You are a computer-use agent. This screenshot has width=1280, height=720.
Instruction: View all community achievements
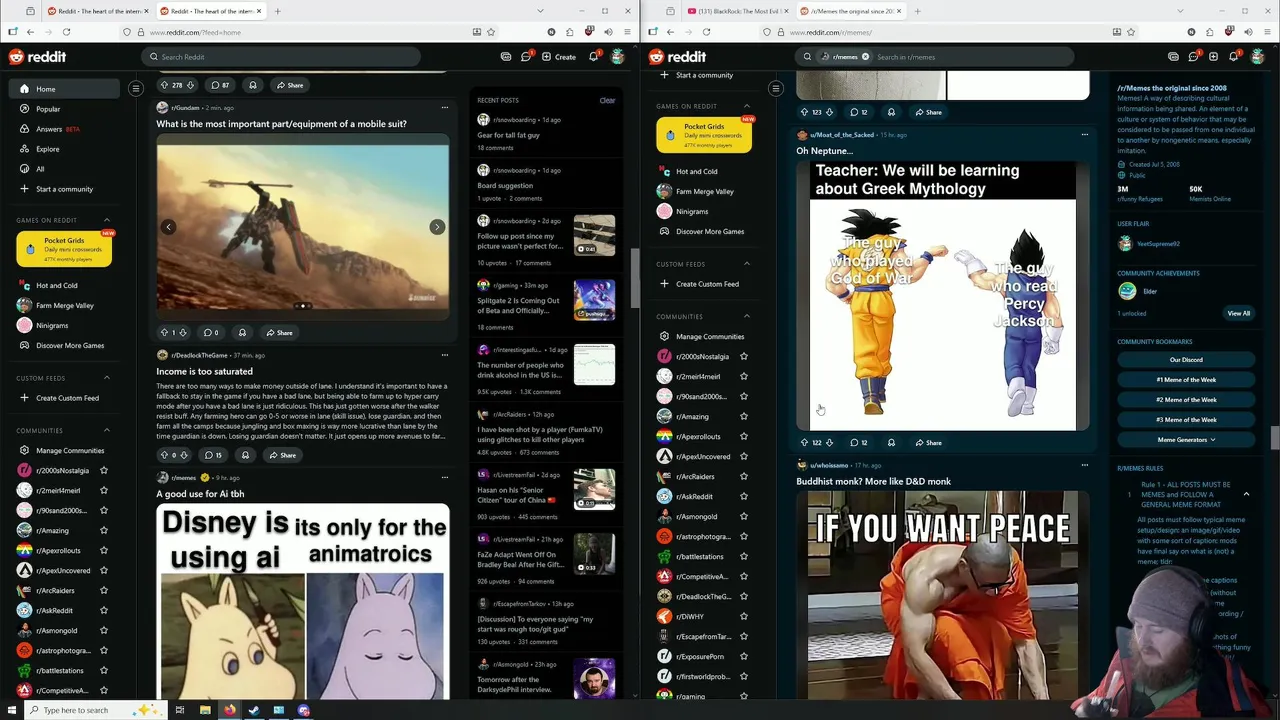1238,313
